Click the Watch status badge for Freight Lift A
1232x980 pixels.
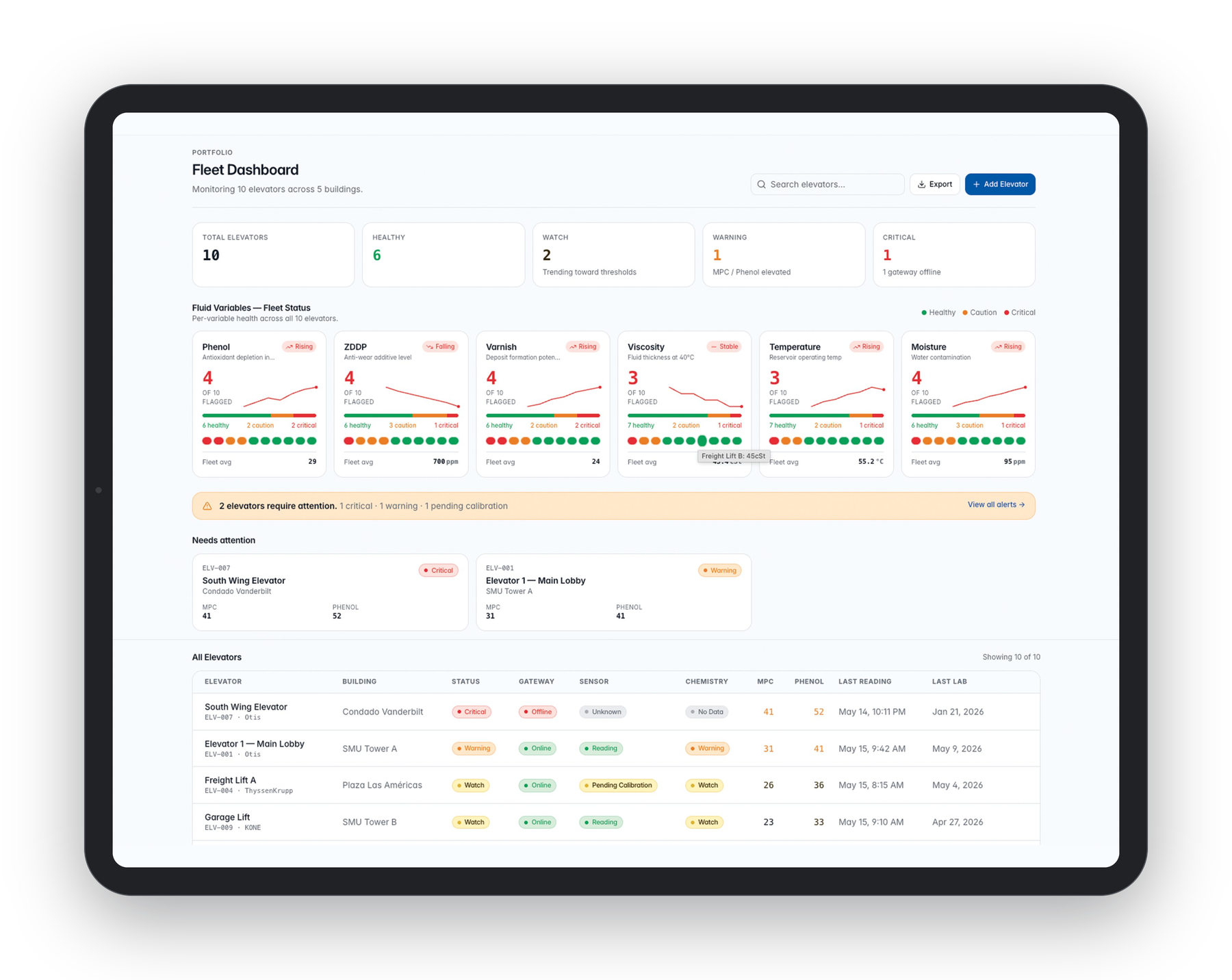470,785
